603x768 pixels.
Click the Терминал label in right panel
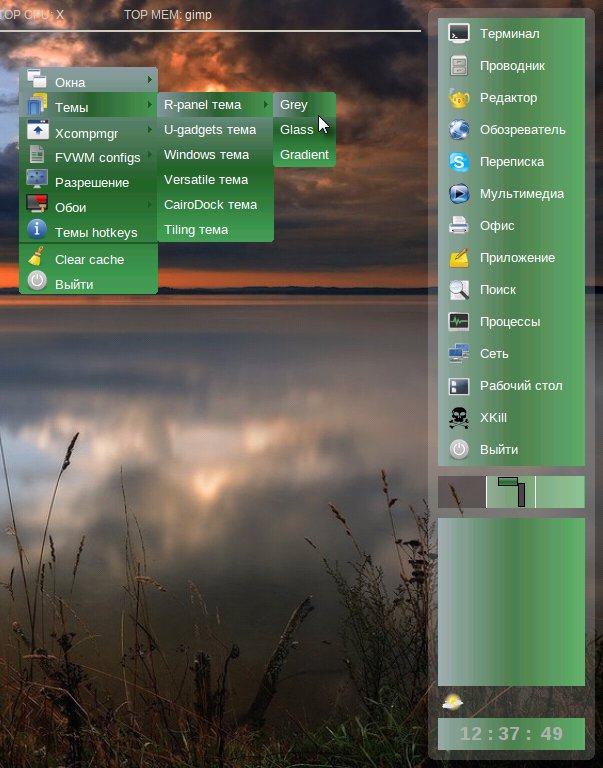509,34
